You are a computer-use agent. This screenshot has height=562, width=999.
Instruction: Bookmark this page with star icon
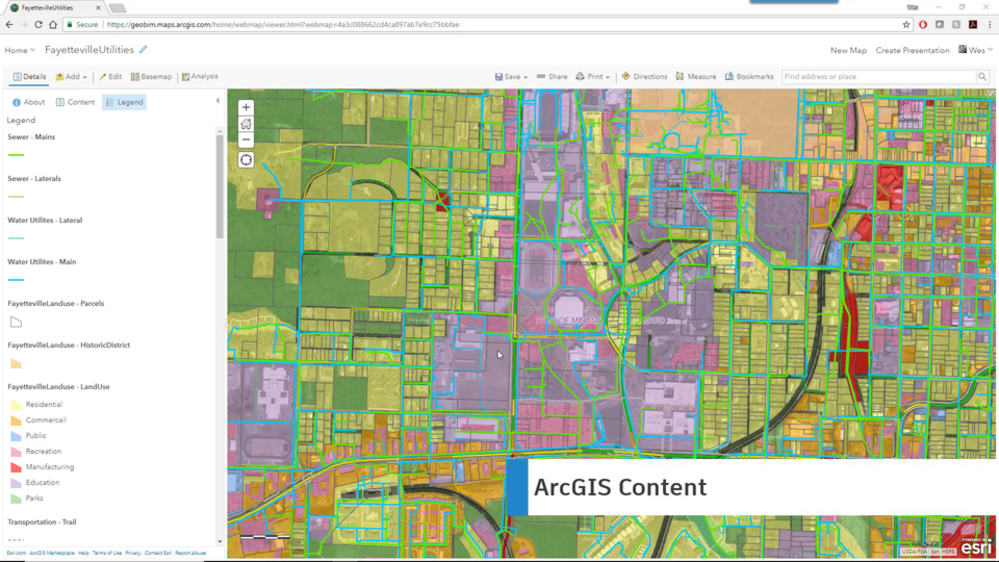(906, 24)
